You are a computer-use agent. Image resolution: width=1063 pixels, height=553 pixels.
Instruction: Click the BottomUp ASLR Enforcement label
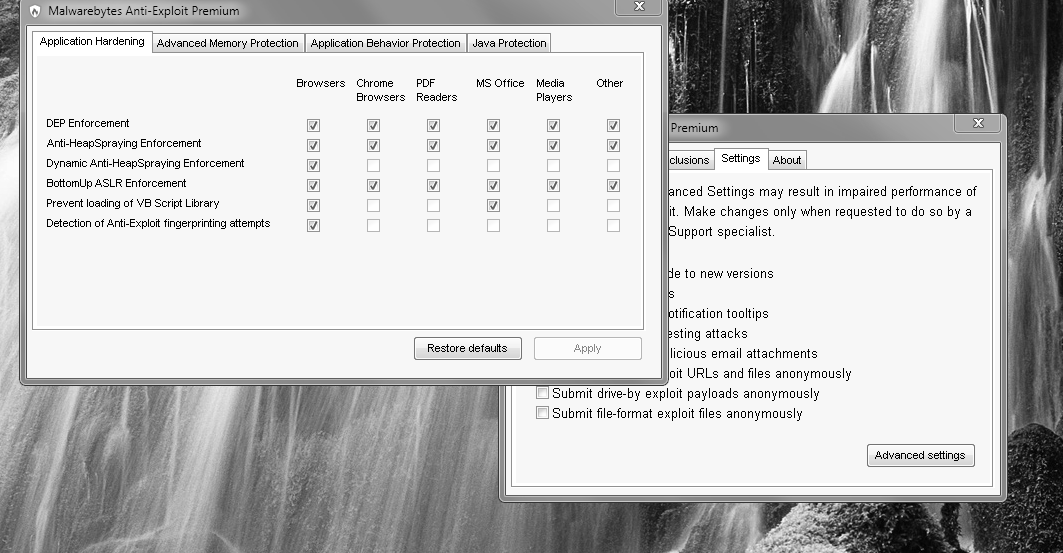tap(116, 184)
